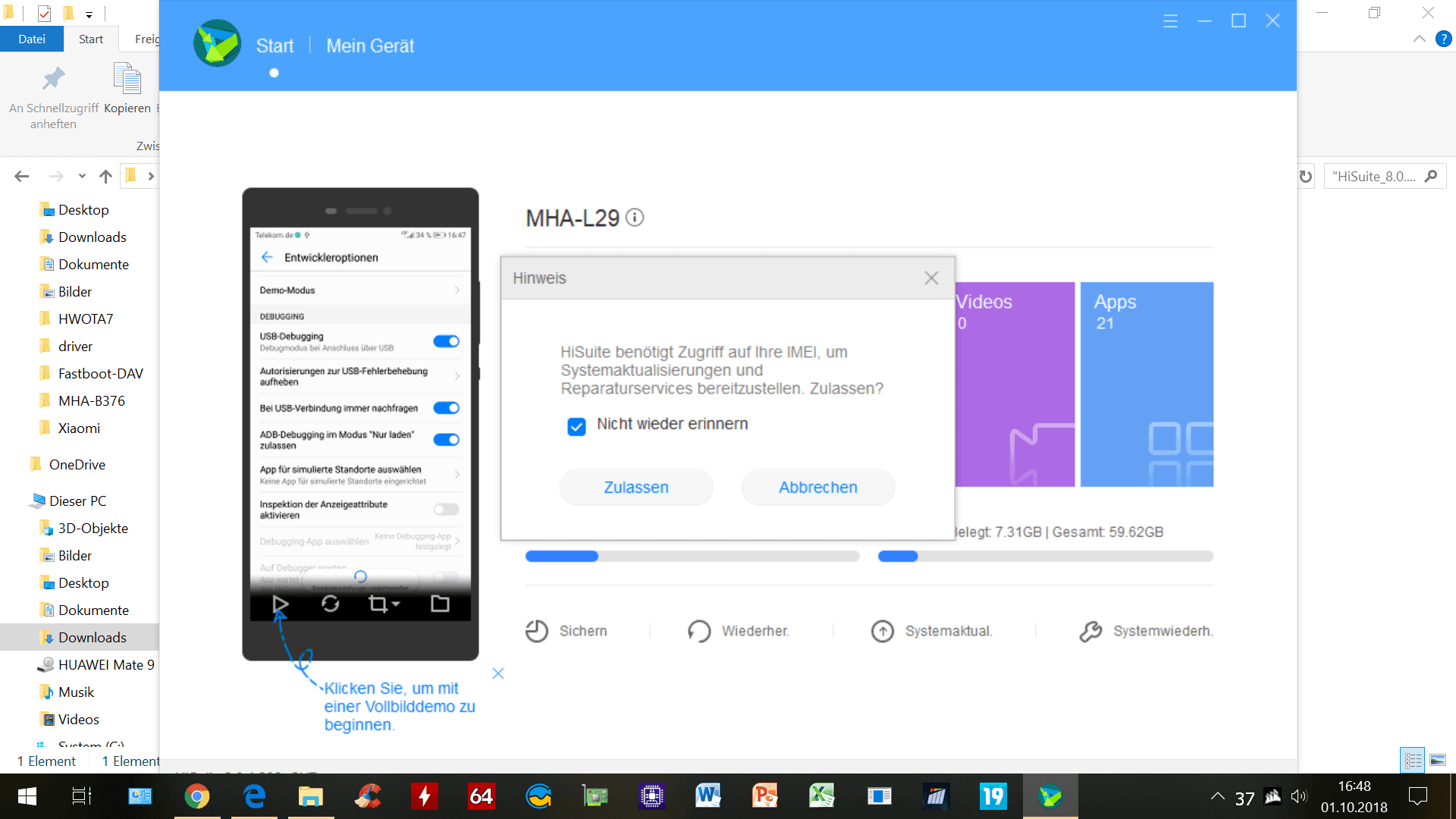The width and height of the screenshot is (1456, 819).
Task: Toggle Inspektion der Anzeigeattribute switch
Action: click(x=447, y=510)
